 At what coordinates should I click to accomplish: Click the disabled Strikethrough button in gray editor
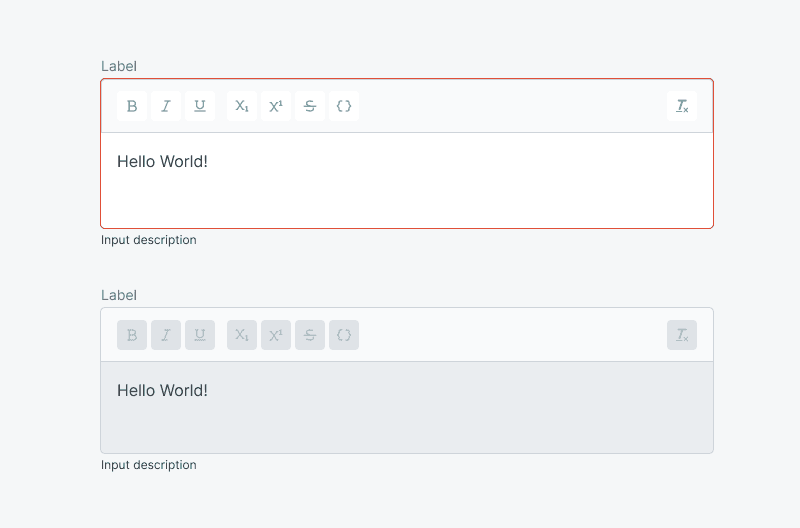[310, 335]
